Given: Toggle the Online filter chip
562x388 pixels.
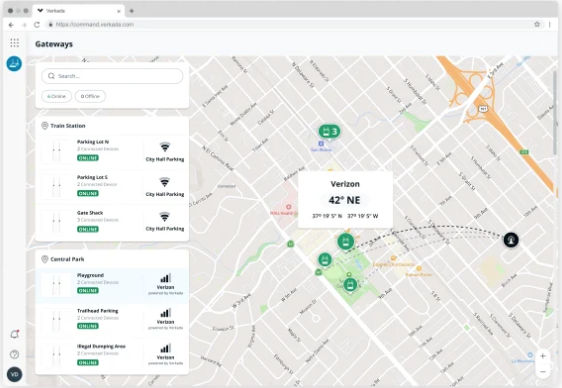Looking at the screenshot, I should [57, 96].
